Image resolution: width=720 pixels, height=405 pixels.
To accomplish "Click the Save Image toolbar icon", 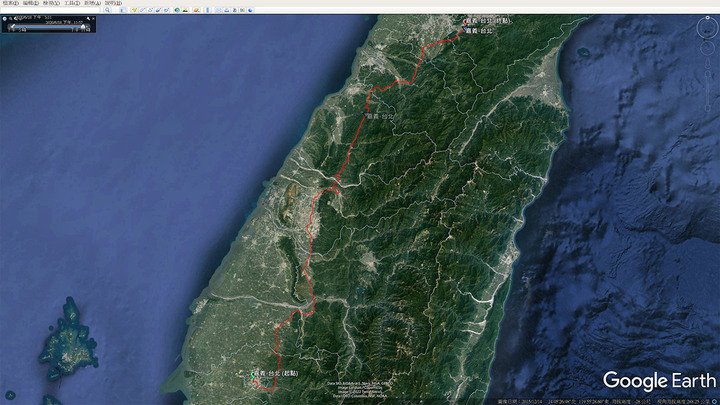I will 235,10.
